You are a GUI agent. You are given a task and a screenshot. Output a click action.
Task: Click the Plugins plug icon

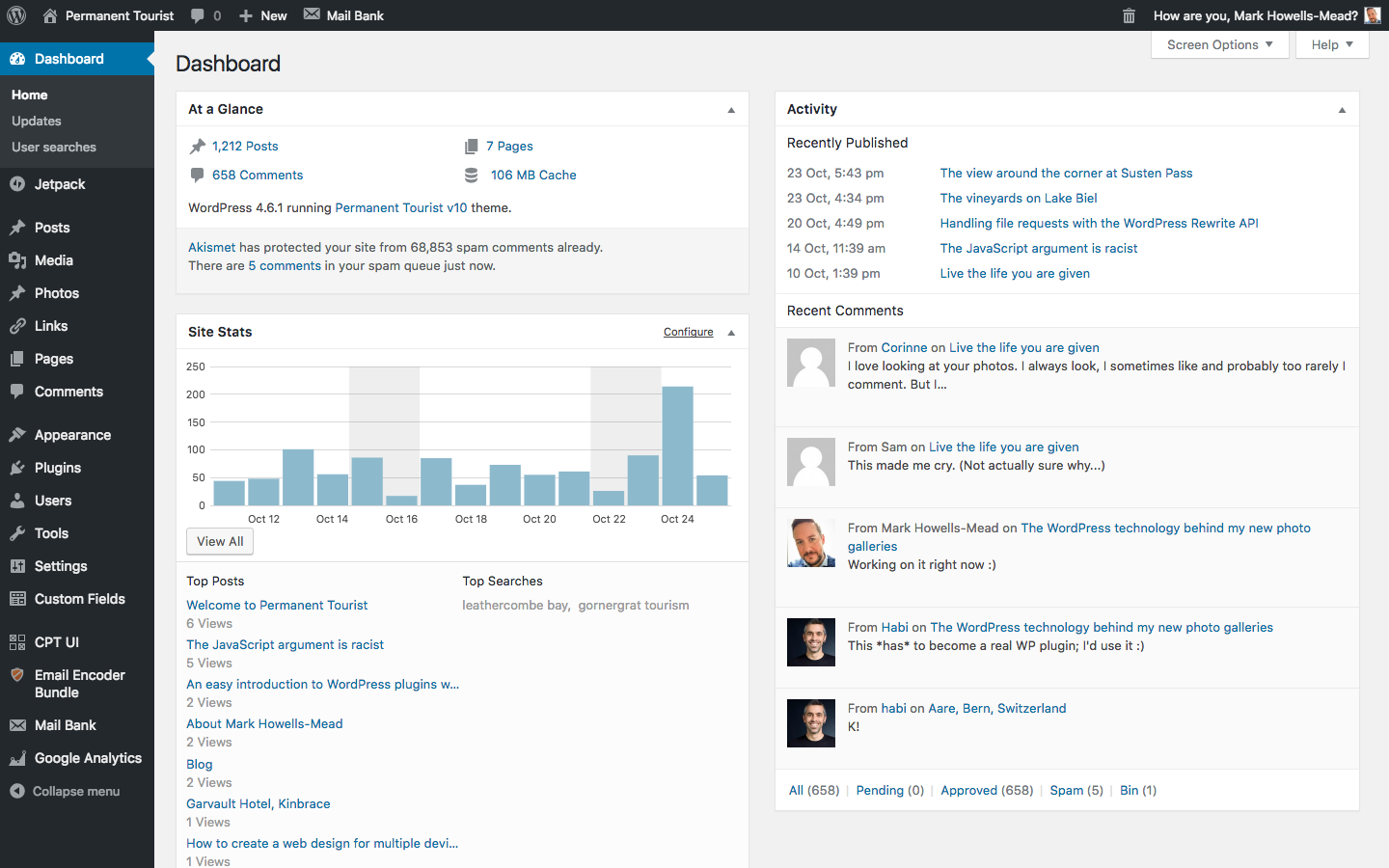(x=17, y=468)
